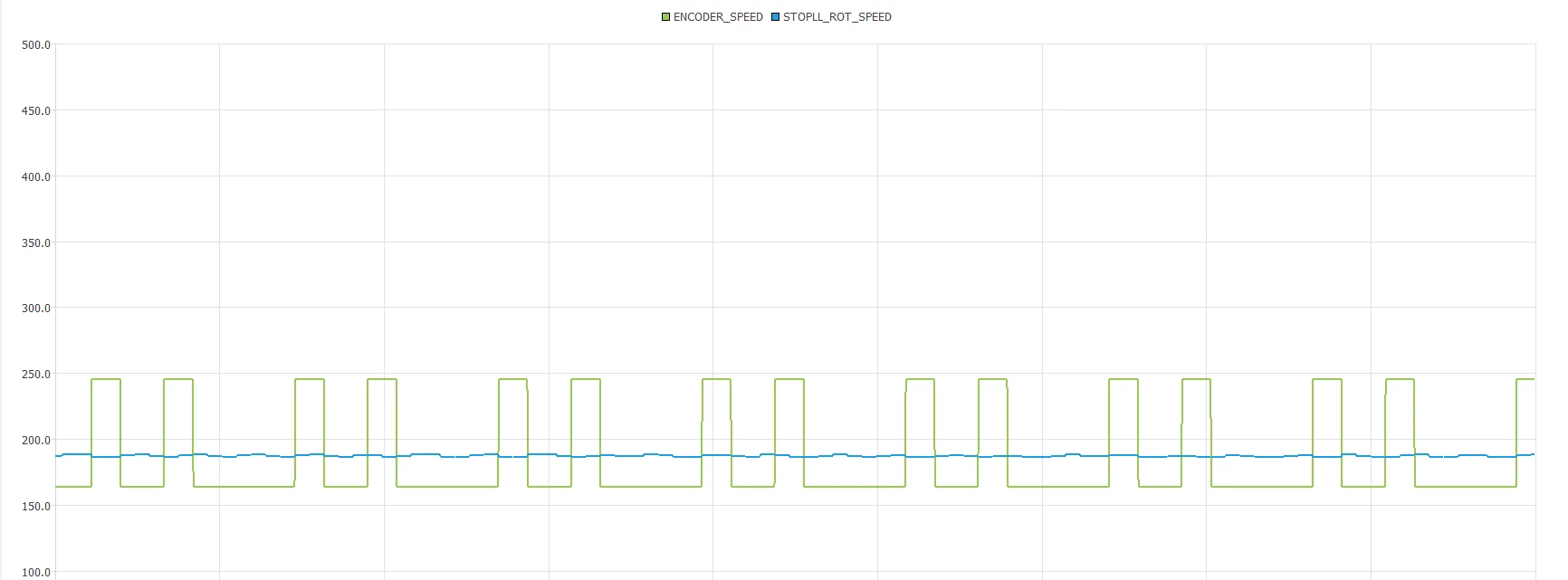Screen dimensions: 1568x580
Task: Select the 450.0 y-axis label
Action: [x=36, y=111]
